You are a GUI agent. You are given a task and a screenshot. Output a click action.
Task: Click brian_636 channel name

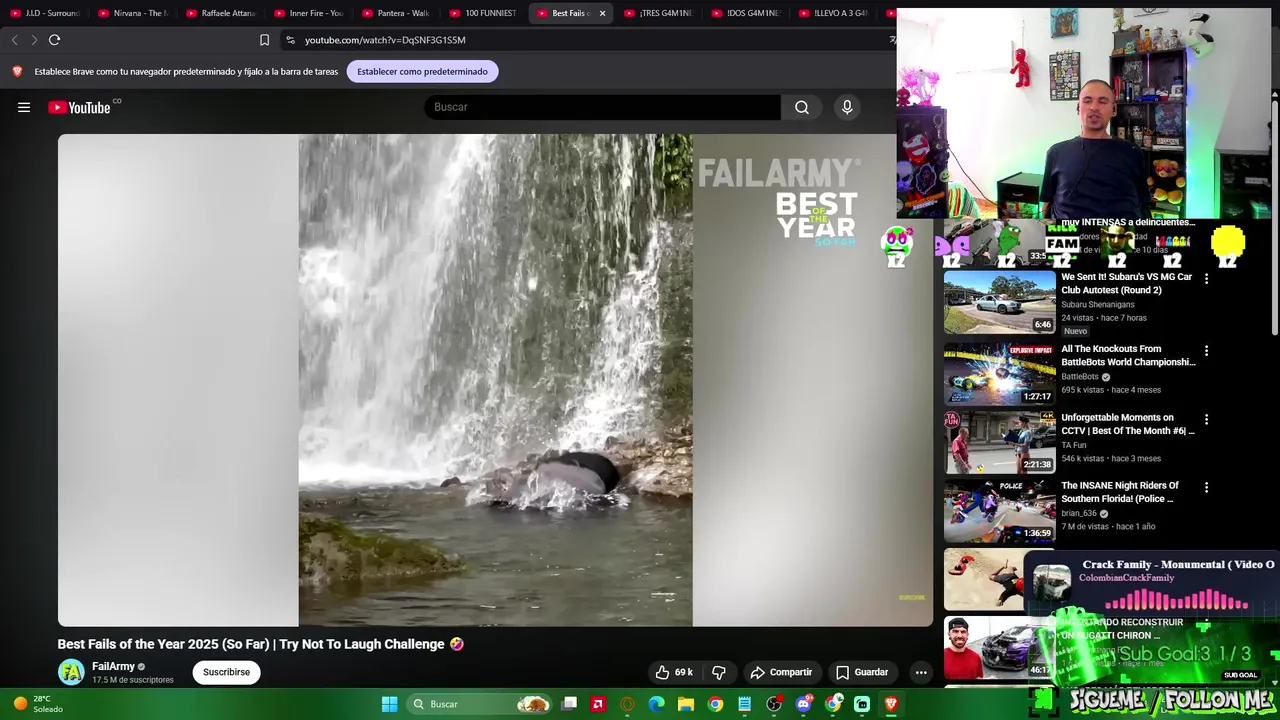coord(1079,514)
